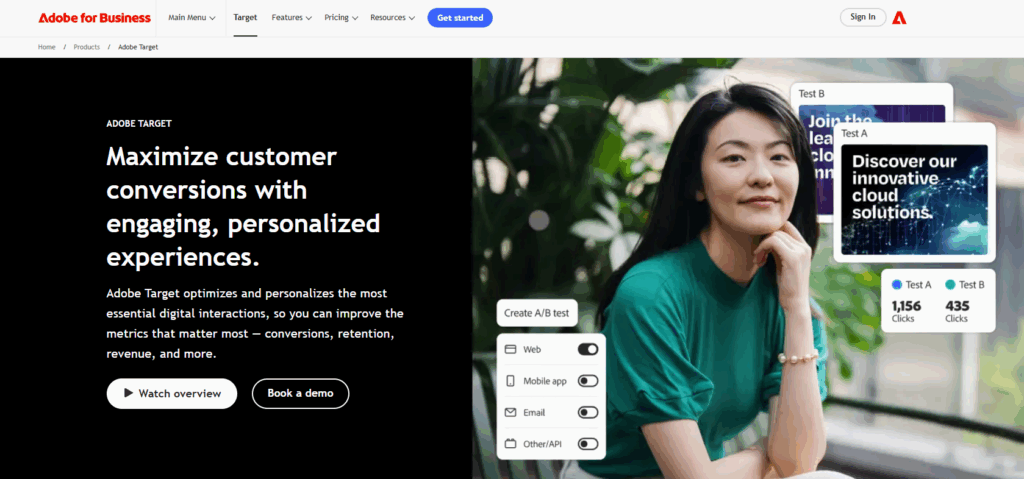Click the Email envelope icon

coord(511,412)
